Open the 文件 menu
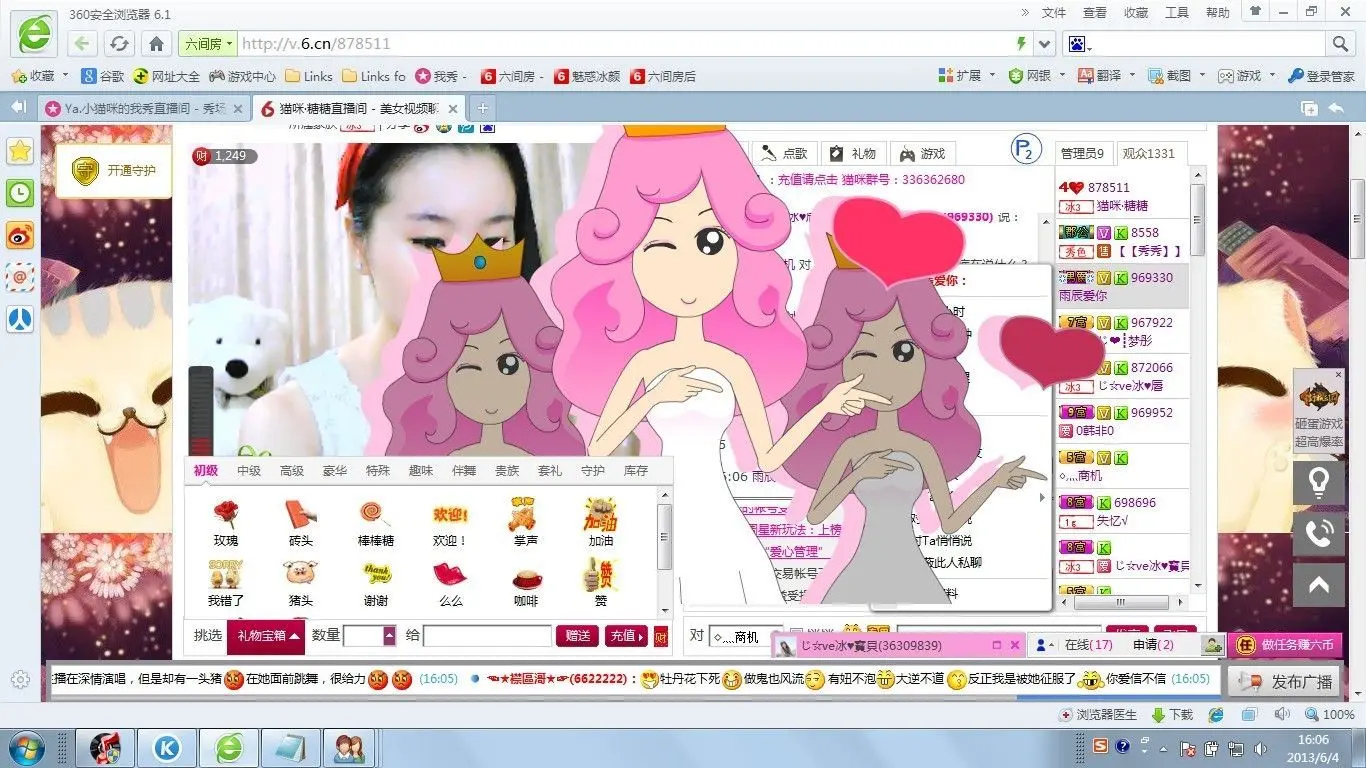1366x768 pixels. pyautogui.click(x=1054, y=13)
